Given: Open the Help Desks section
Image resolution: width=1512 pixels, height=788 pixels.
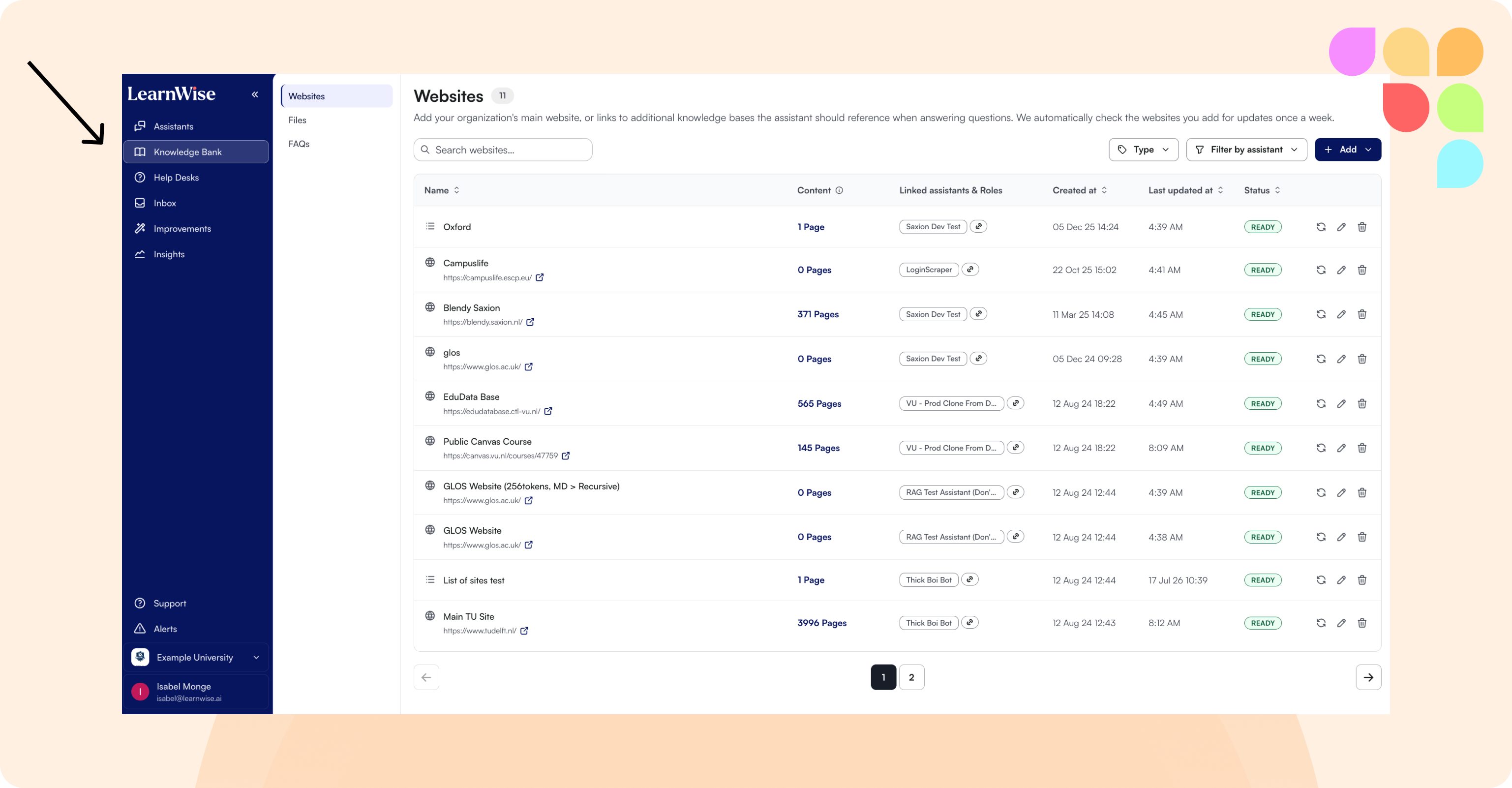Looking at the screenshot, I should [x=196, y=178].
